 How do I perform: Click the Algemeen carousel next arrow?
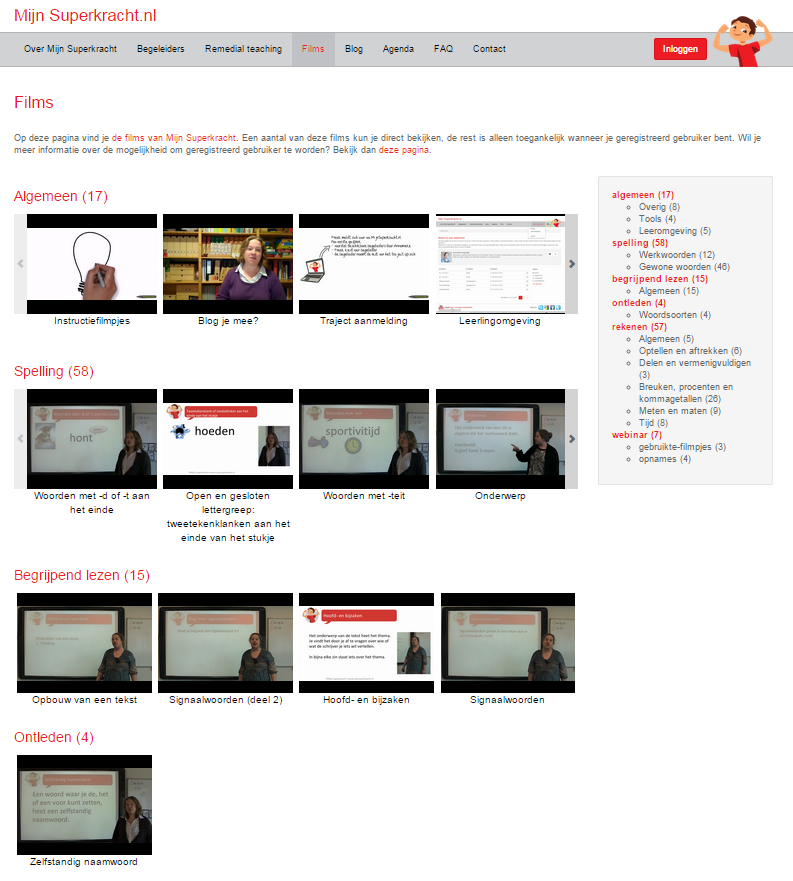(572, 264)
